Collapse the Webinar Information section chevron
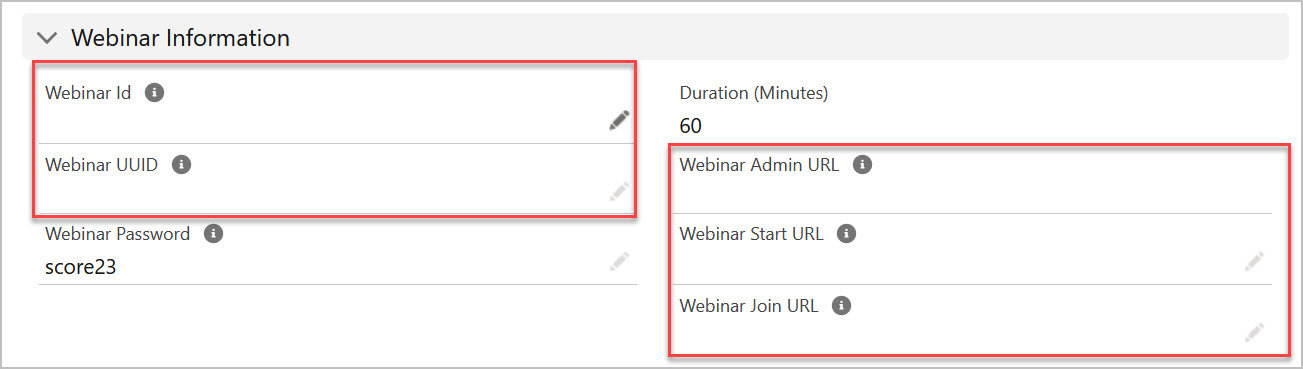Viewport: 1303px width, 369px height. pyautogui.click(x=47, y=38)
